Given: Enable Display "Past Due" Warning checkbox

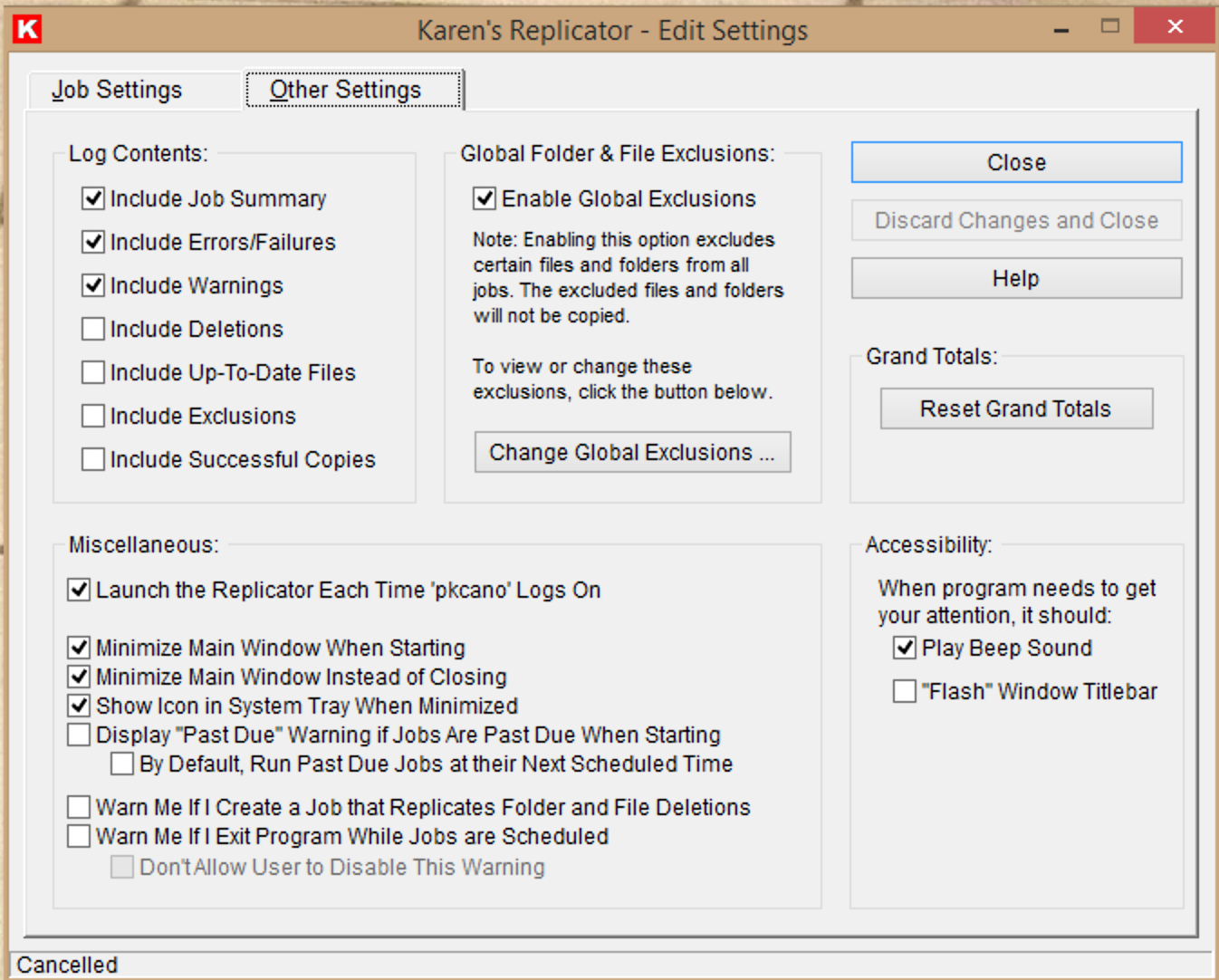Looking at the screenshot, I should (x=79, y=735).
